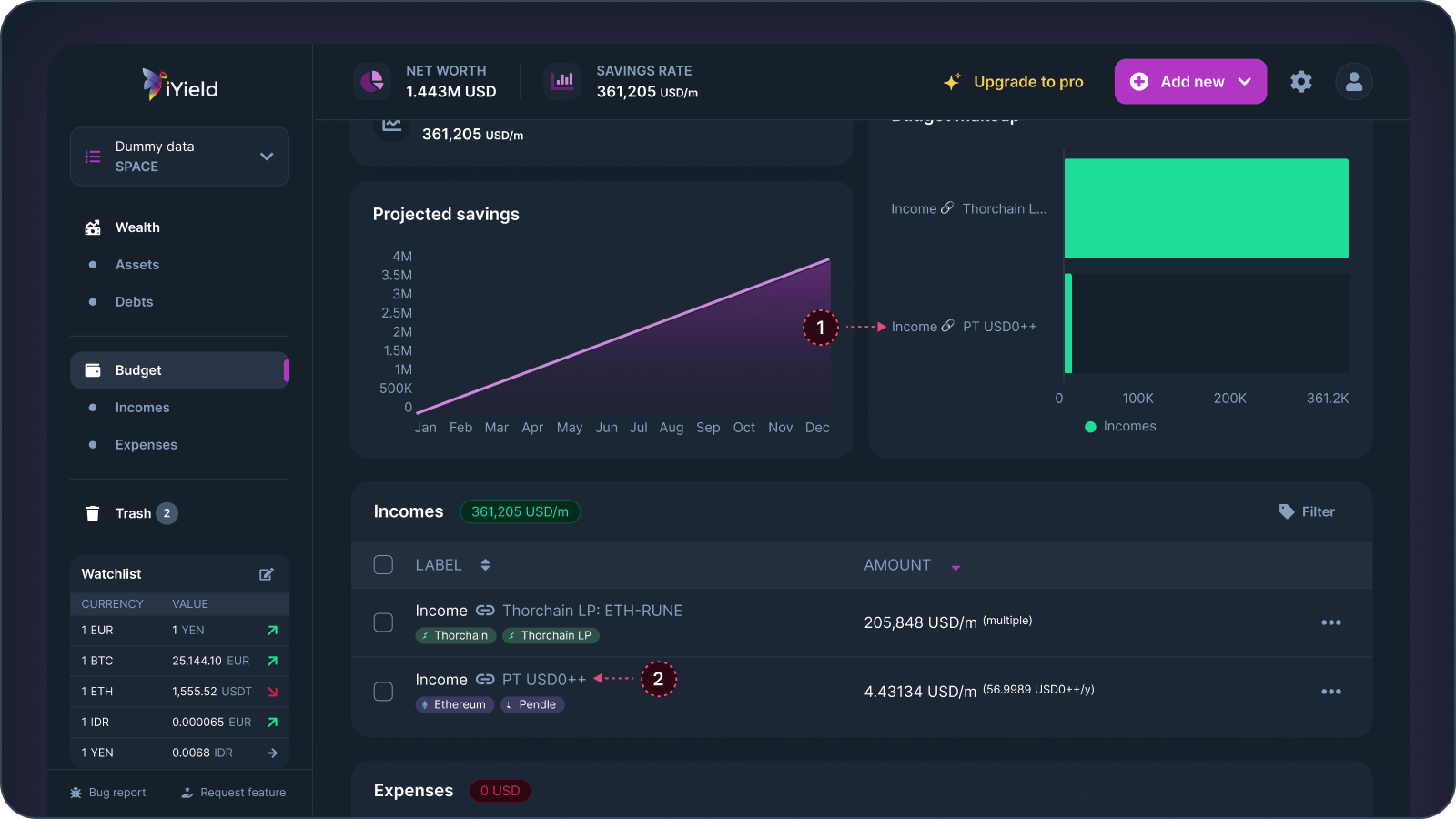1456x819 pixels.
Task: Select Incomes in the Budget section
Action: [x=143, y=407]
